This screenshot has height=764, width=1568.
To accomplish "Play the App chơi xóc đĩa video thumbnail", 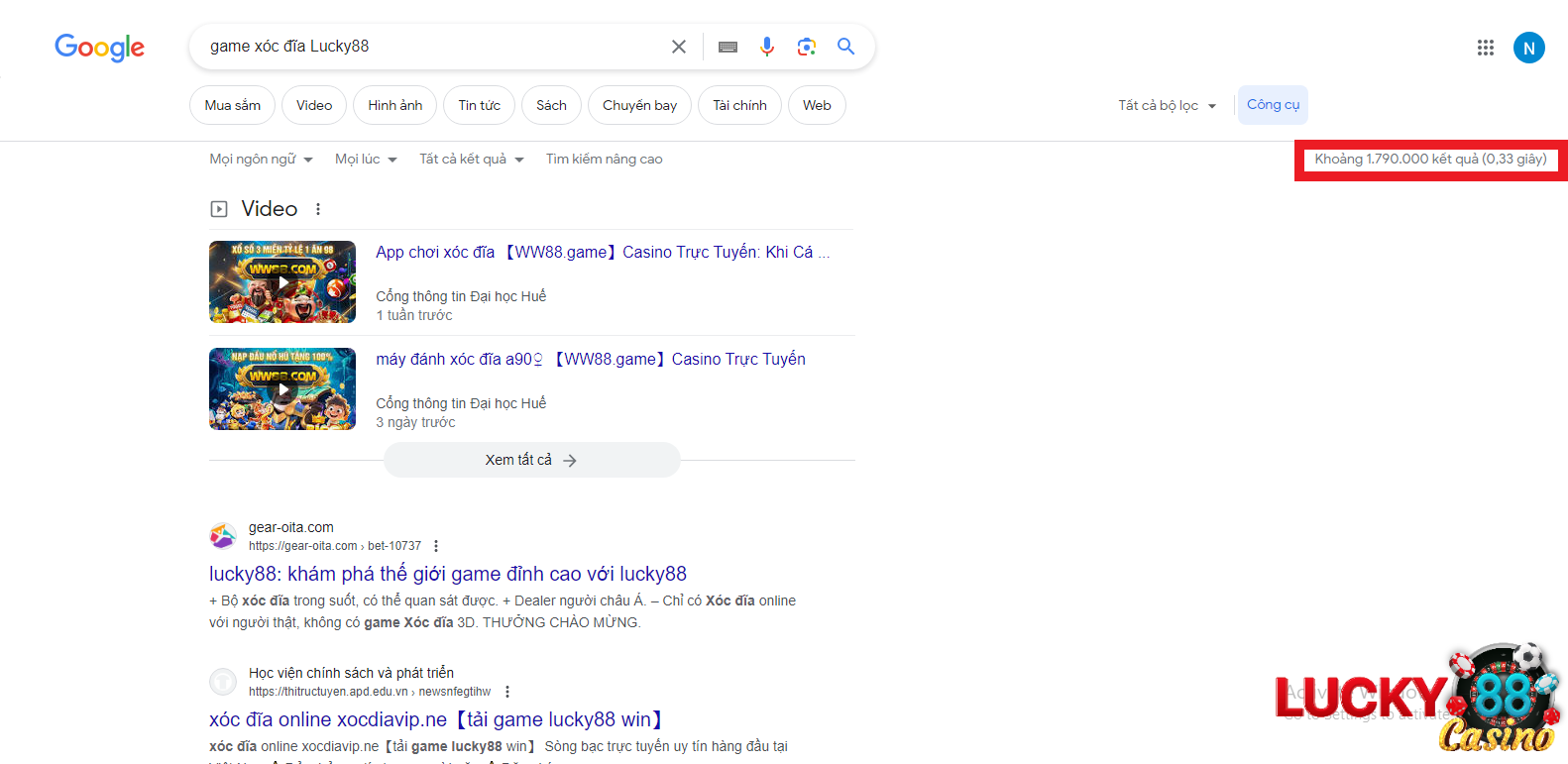I will coord(282,281).
